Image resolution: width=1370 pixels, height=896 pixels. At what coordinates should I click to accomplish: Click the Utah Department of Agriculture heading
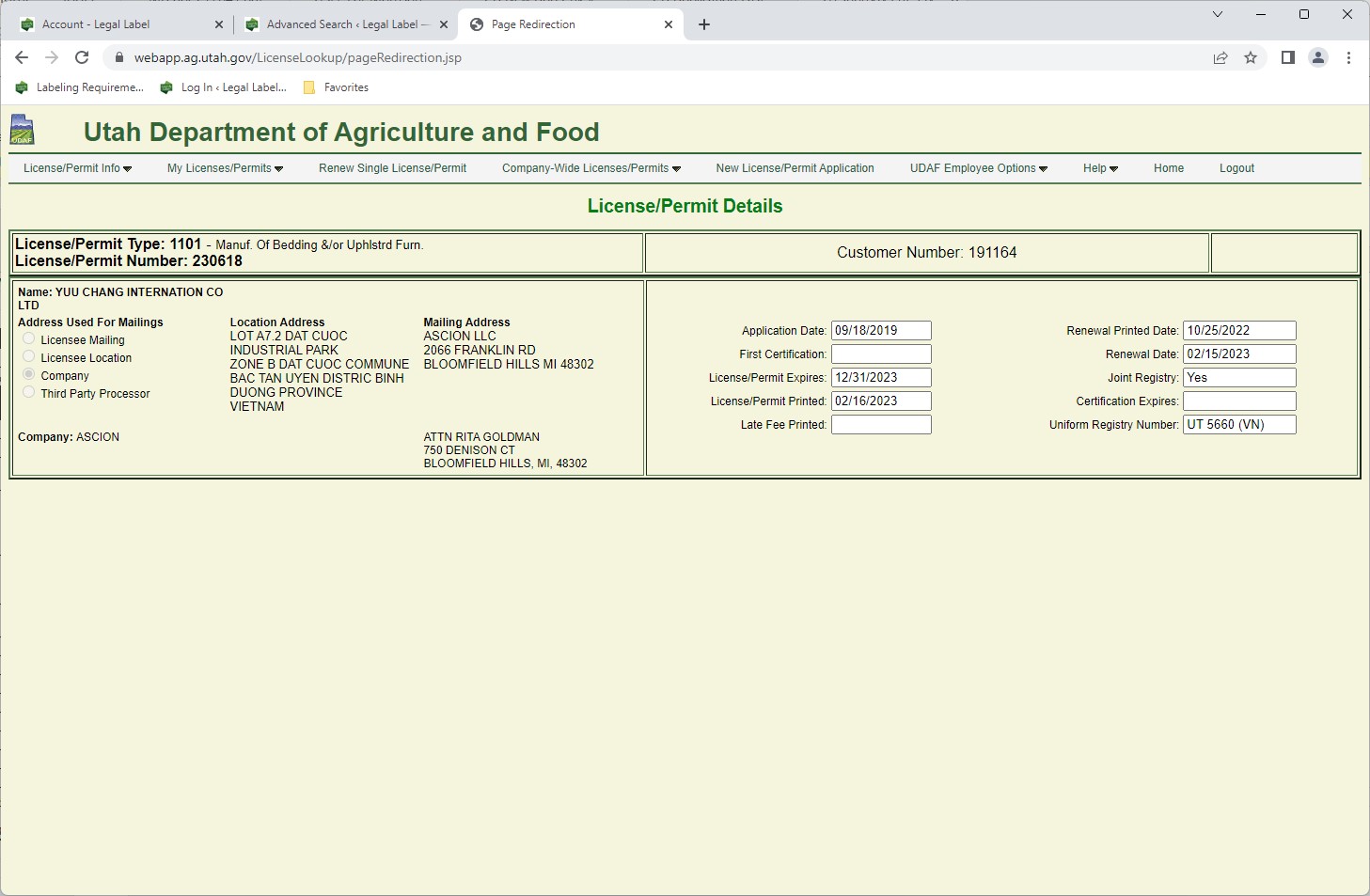coord(341,132)
